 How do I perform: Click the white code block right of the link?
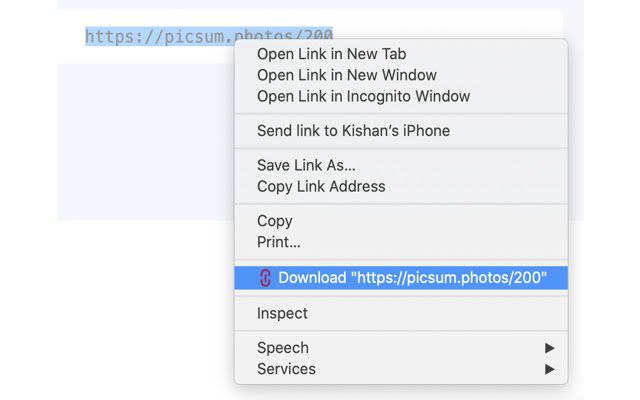450,25
